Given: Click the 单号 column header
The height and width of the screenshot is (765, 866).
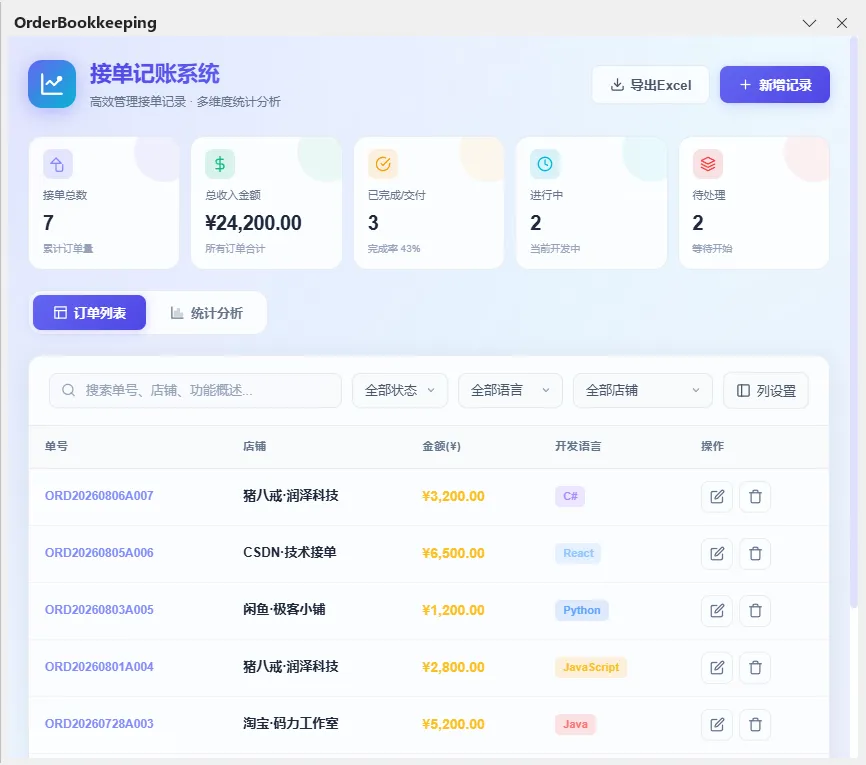Looking at the screenshot, I should coord(56,446).
